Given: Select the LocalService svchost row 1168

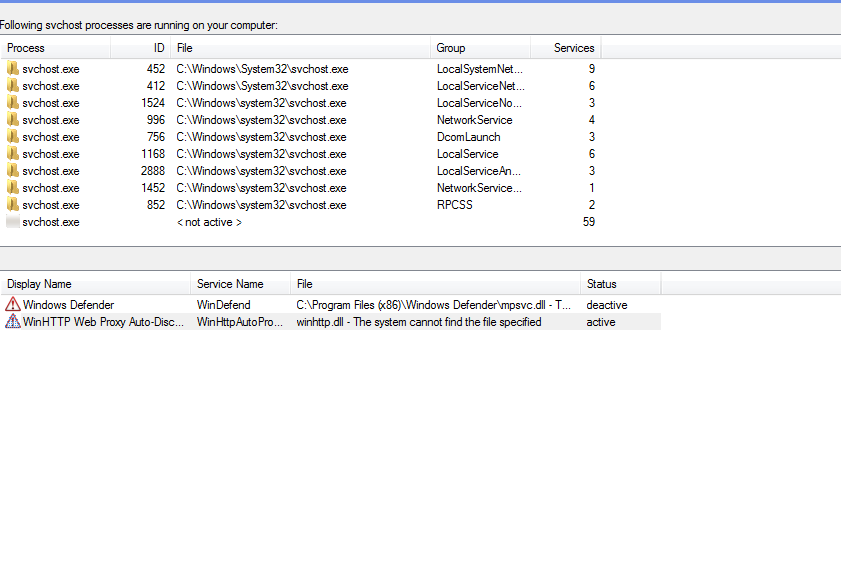Looking at the screenshot, I should 300,154.
